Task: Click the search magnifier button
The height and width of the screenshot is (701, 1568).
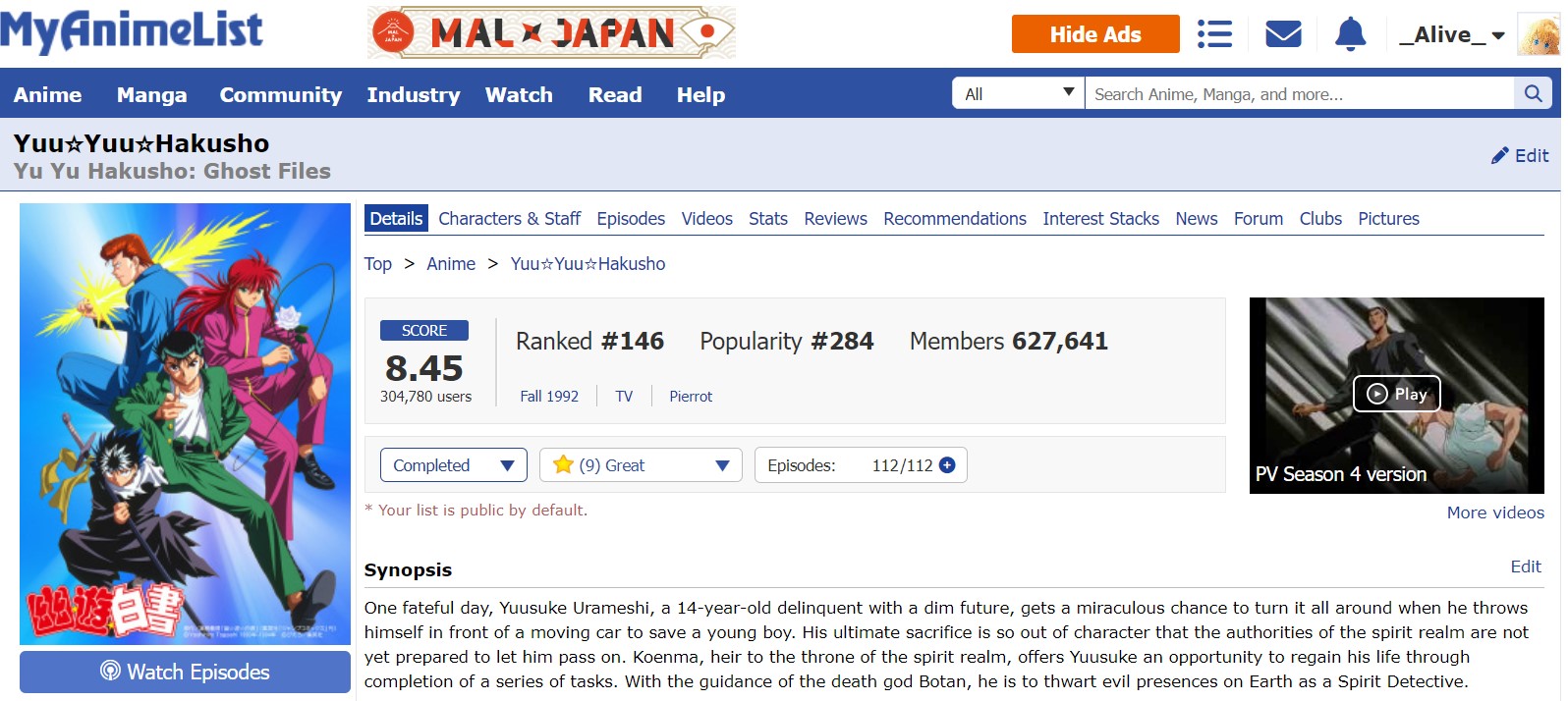Action: tap(1533, 93)
